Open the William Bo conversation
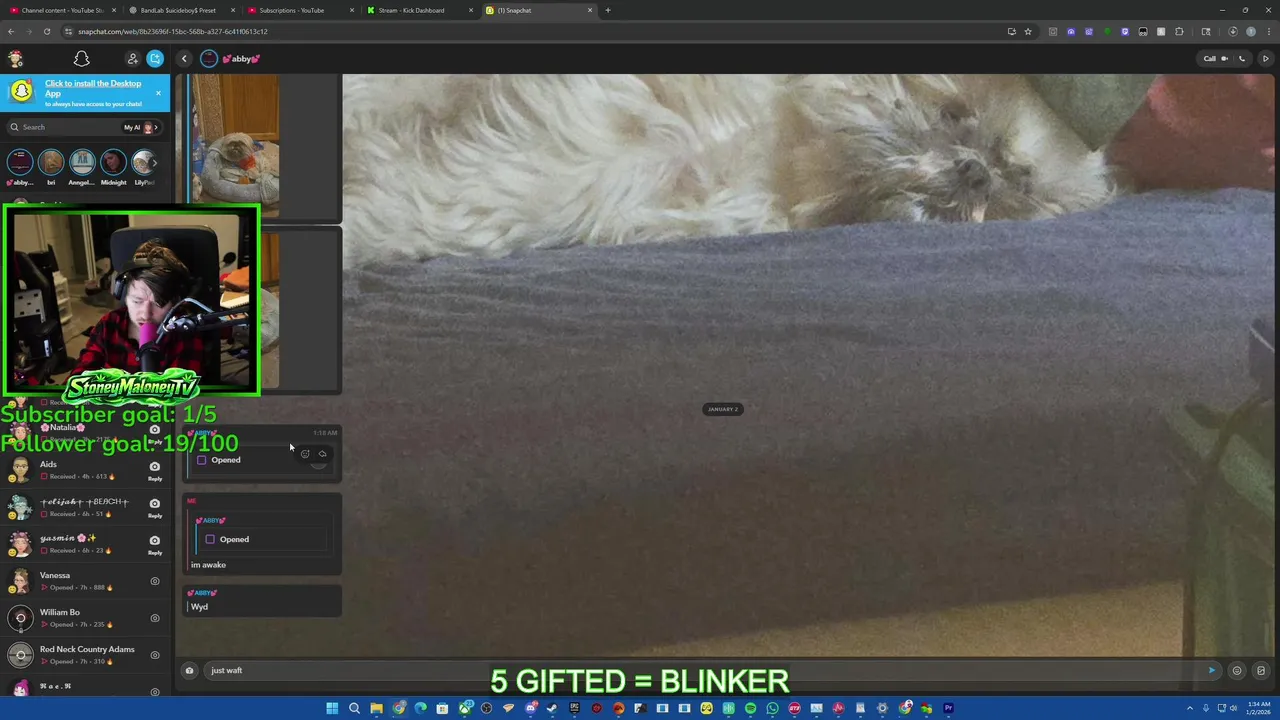 tap(85, 618)
